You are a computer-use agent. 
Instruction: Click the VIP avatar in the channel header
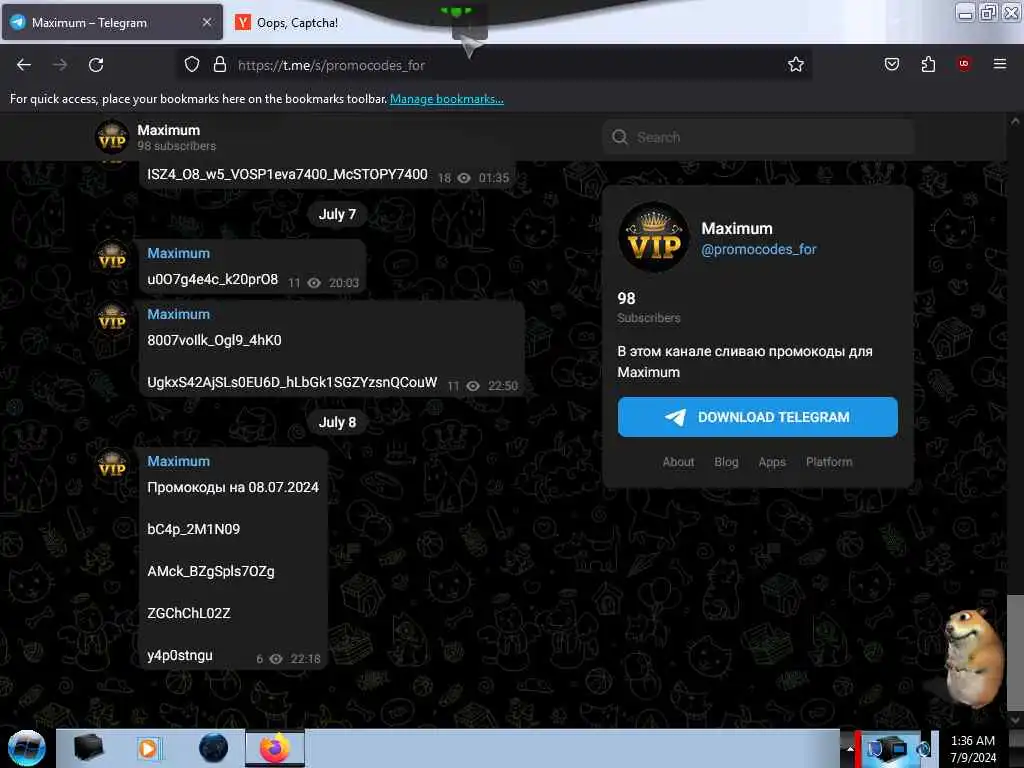[112, 137]
